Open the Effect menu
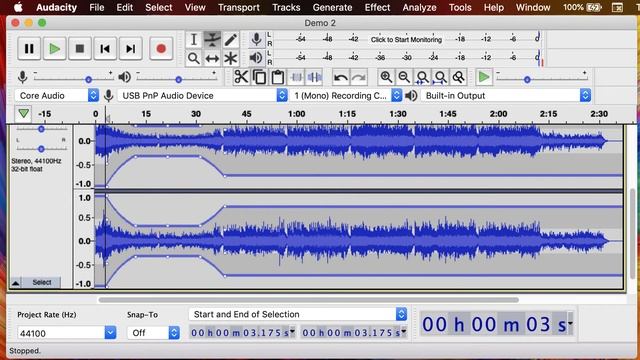Viewport: 640px width, 360px height. pos(377,7)
